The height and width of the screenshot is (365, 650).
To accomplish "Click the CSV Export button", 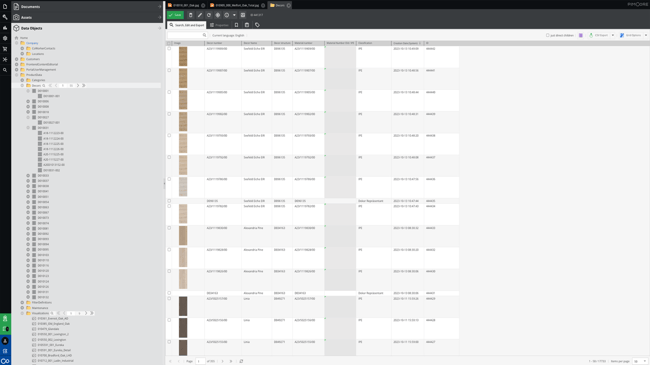I will coord(599,35).
